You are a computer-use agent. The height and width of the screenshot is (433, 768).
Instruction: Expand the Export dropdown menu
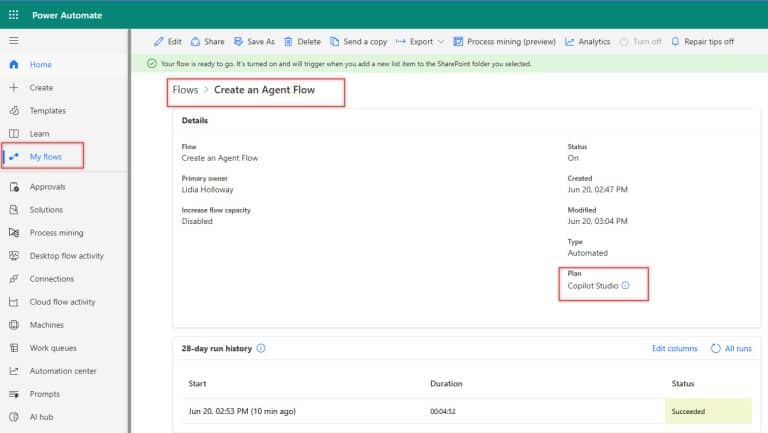[420, 42]
